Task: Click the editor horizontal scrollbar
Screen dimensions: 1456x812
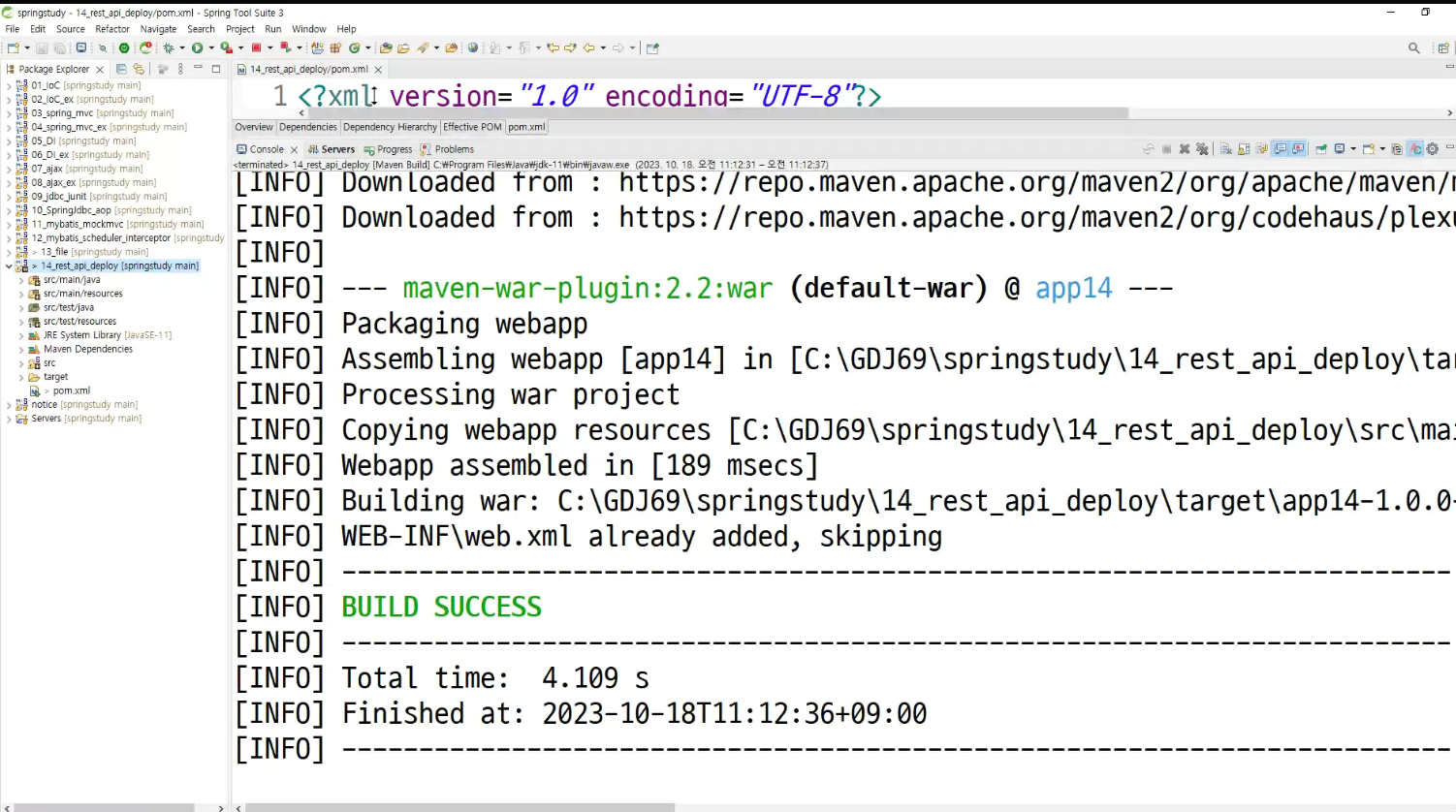Action: click(x=717, y=113)
